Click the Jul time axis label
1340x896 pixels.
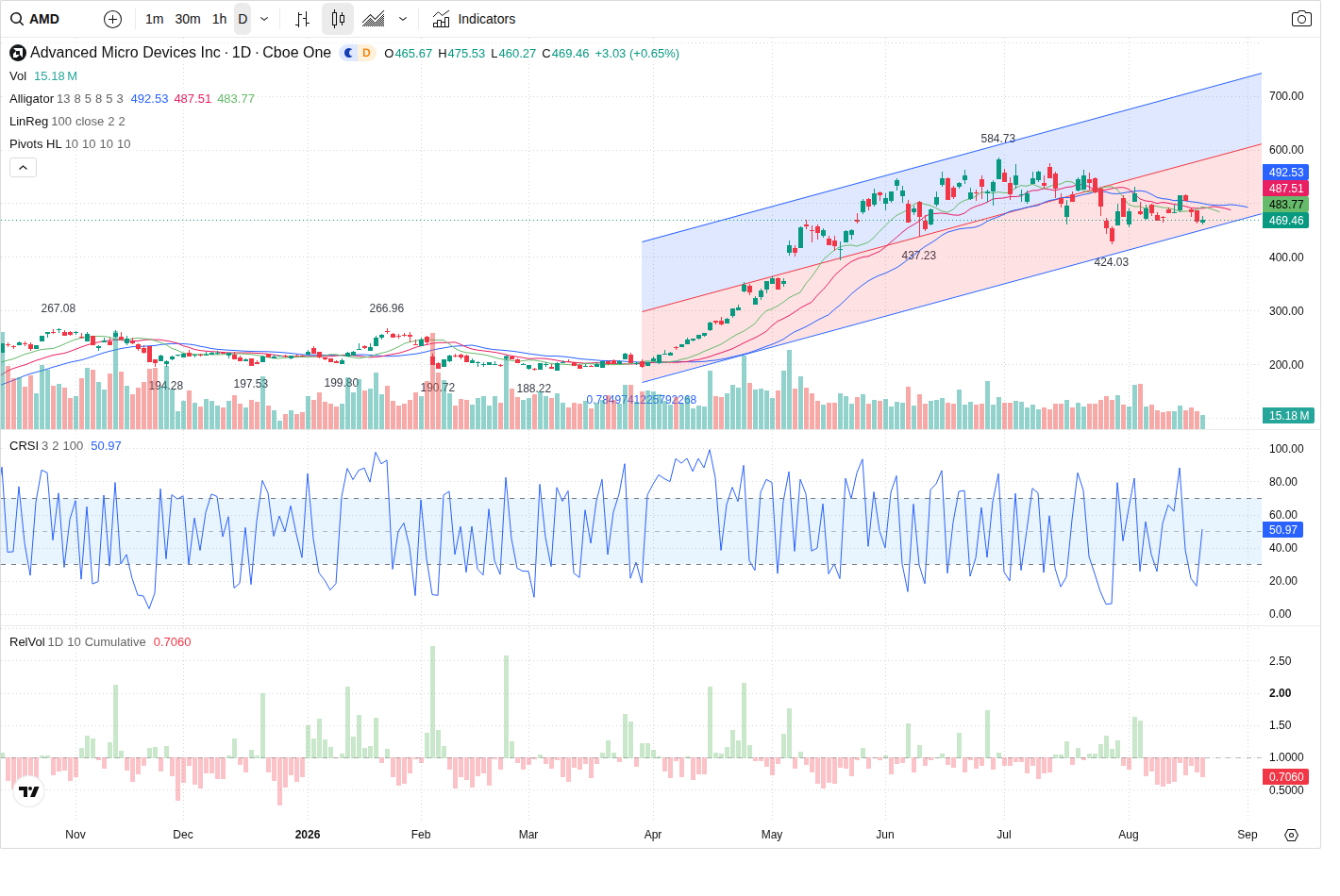tap(1004, 835)
